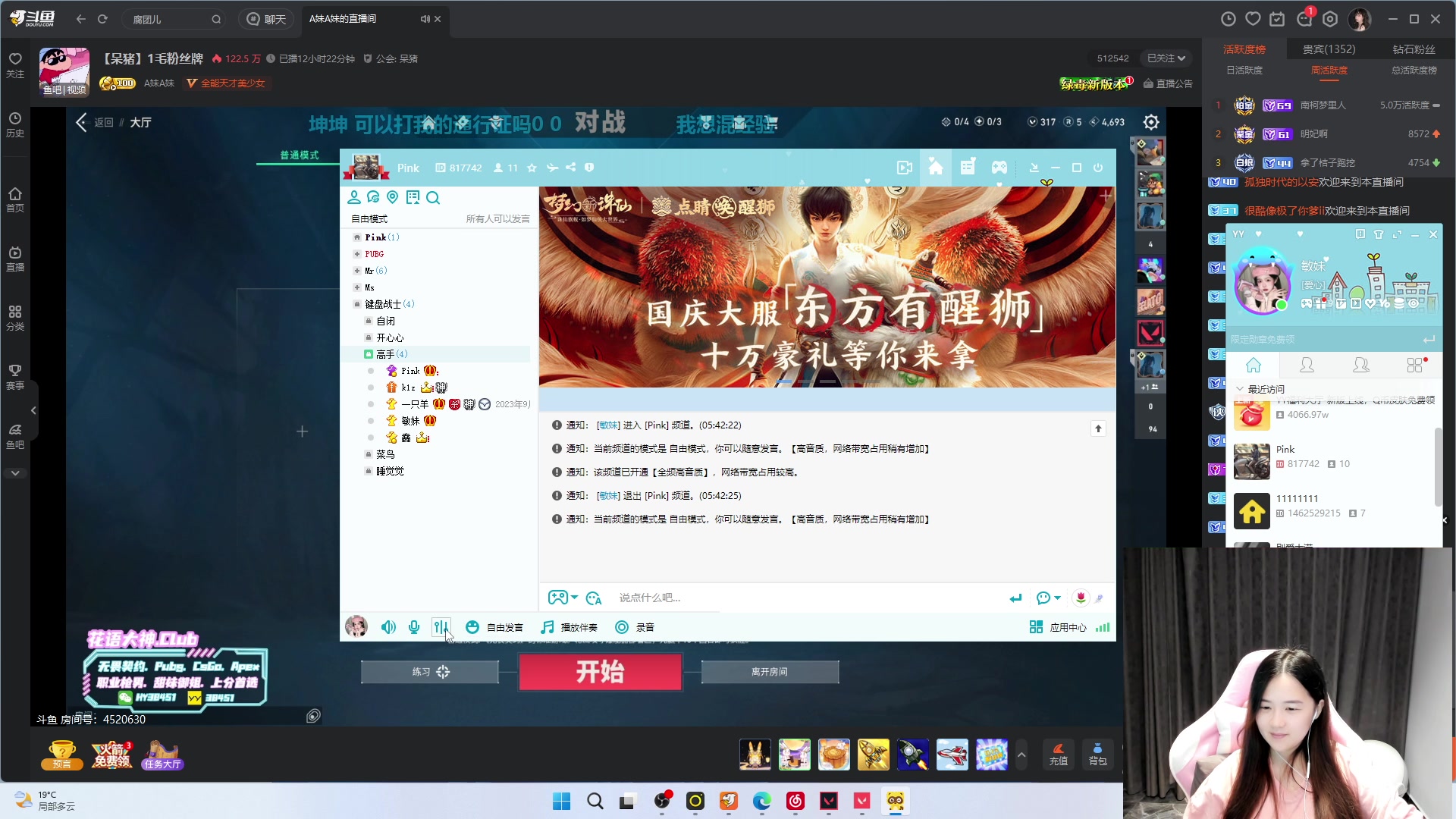
Task: Select the 菜鸟 sub-channel
Action: [x=385, y=454]
